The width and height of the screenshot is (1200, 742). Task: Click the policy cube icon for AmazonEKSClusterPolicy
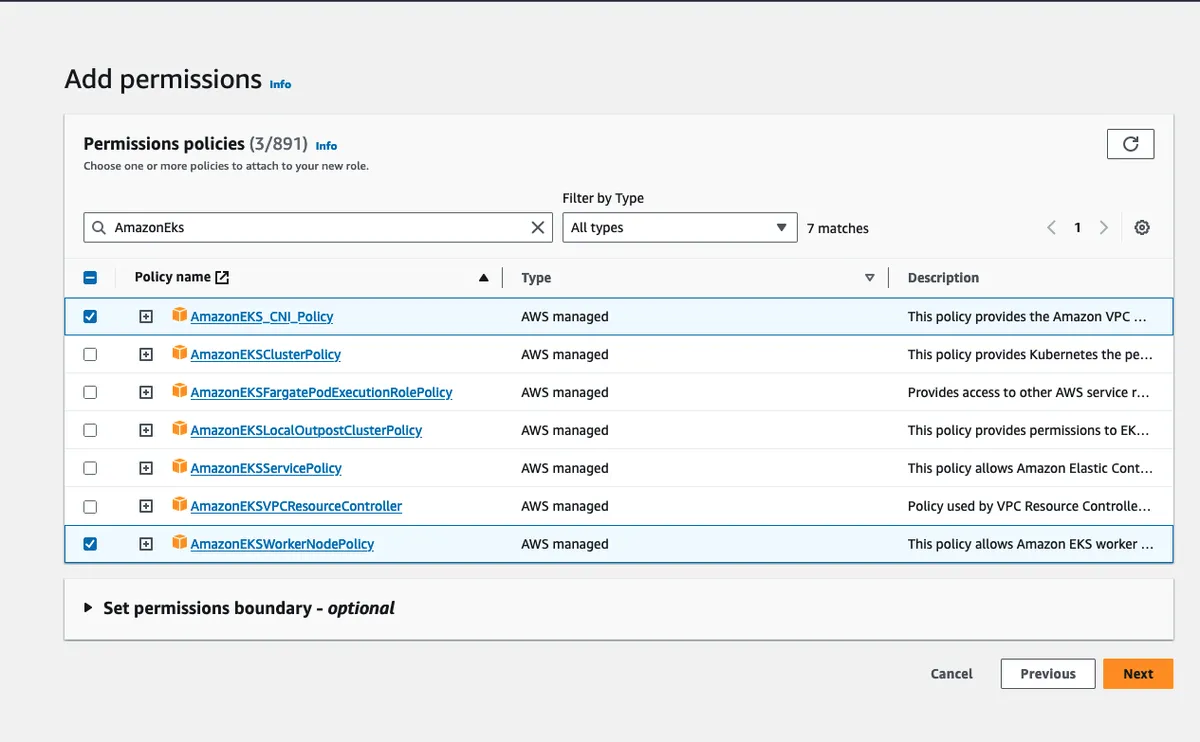pyautogui.click(x=180, y=353)
